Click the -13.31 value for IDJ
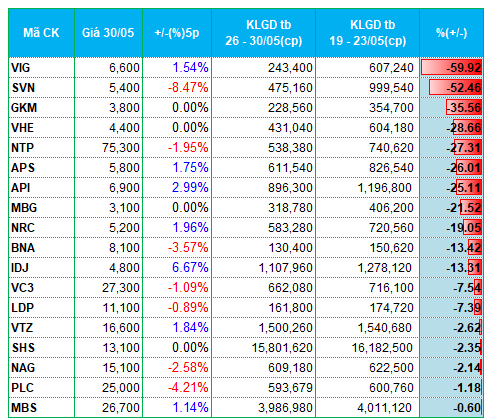 (x=464, y=268)
